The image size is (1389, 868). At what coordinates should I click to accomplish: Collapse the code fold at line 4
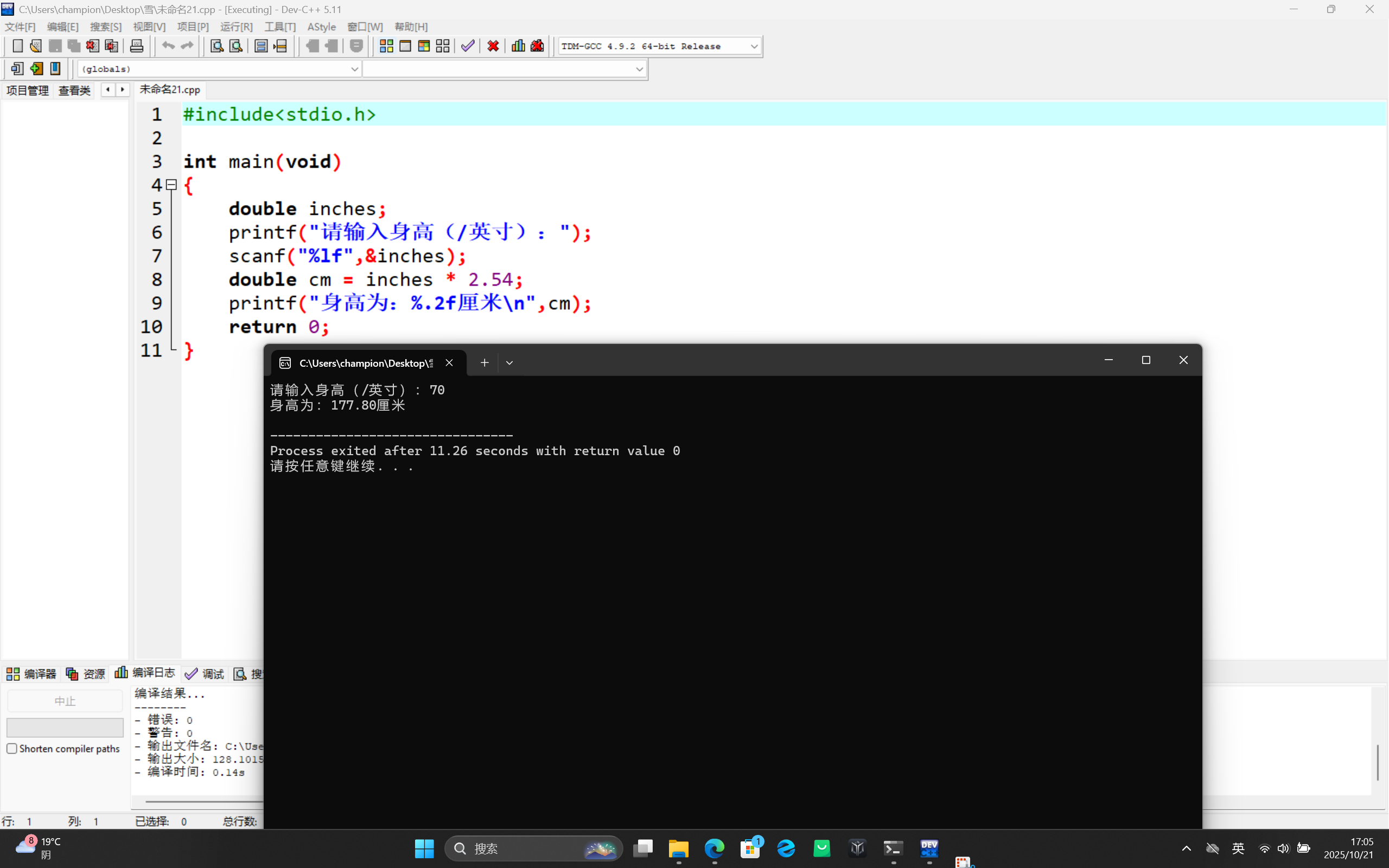(171, 185)
